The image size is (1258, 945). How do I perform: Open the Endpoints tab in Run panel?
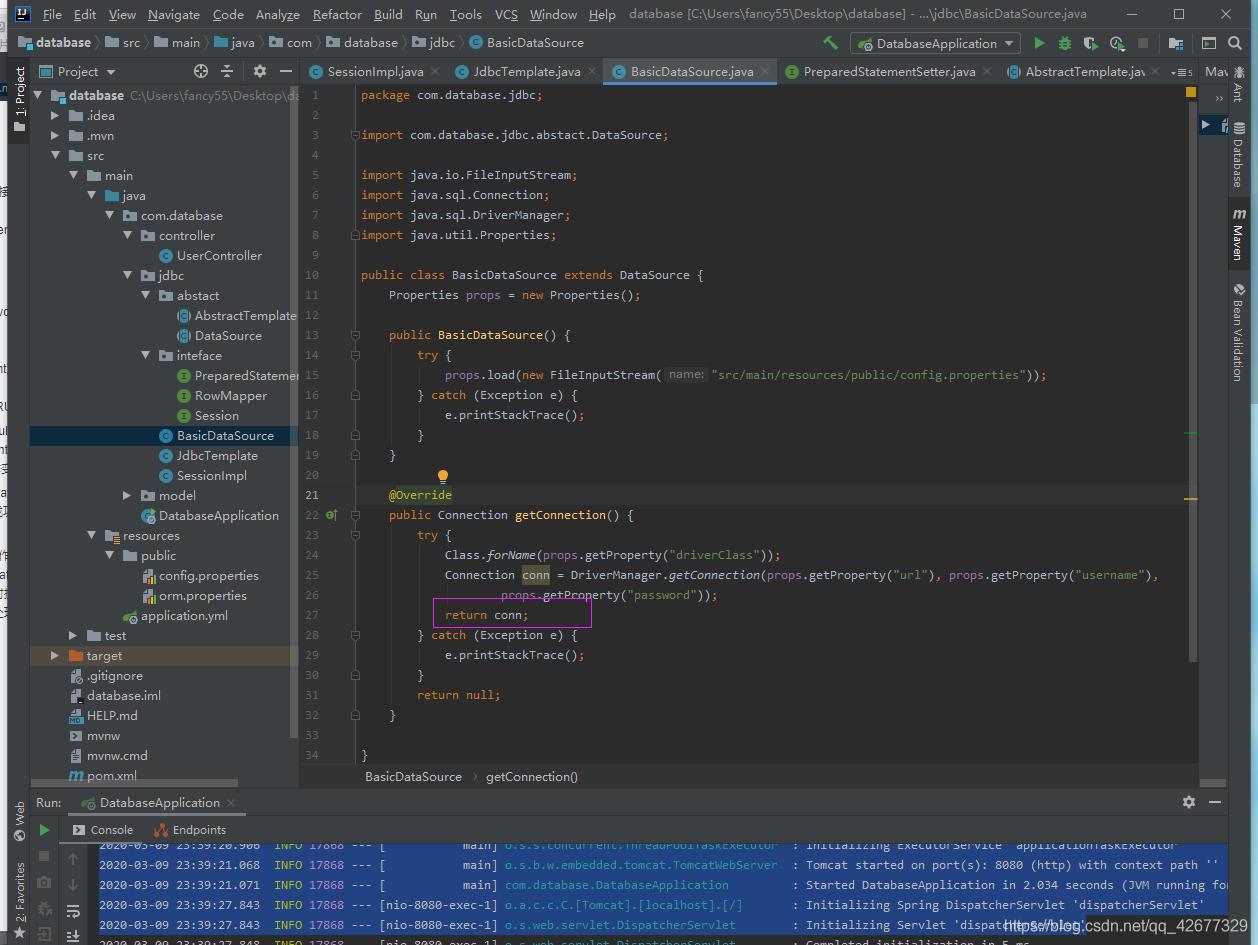coord(198,830)
